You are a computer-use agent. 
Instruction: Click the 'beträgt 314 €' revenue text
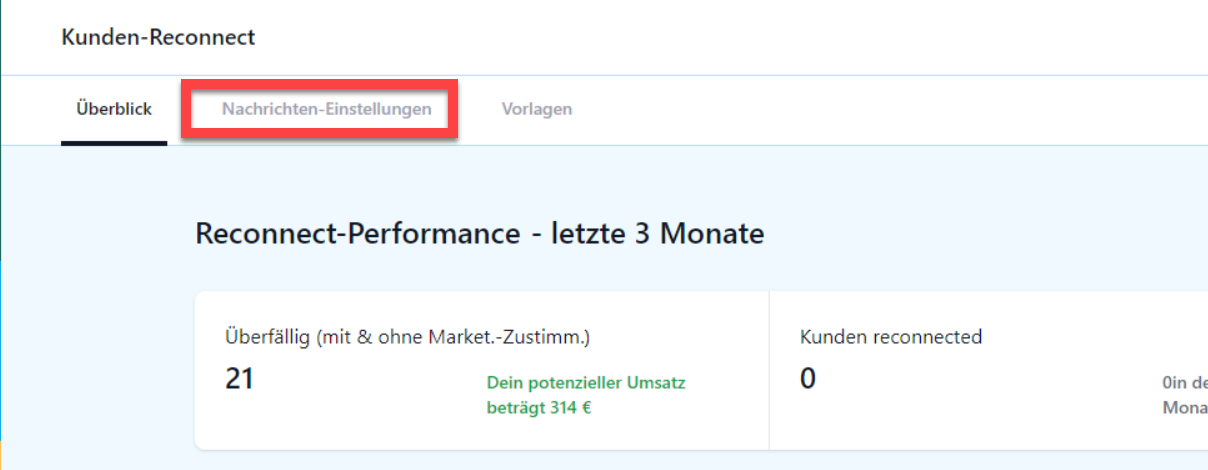(x=539, y=407)
